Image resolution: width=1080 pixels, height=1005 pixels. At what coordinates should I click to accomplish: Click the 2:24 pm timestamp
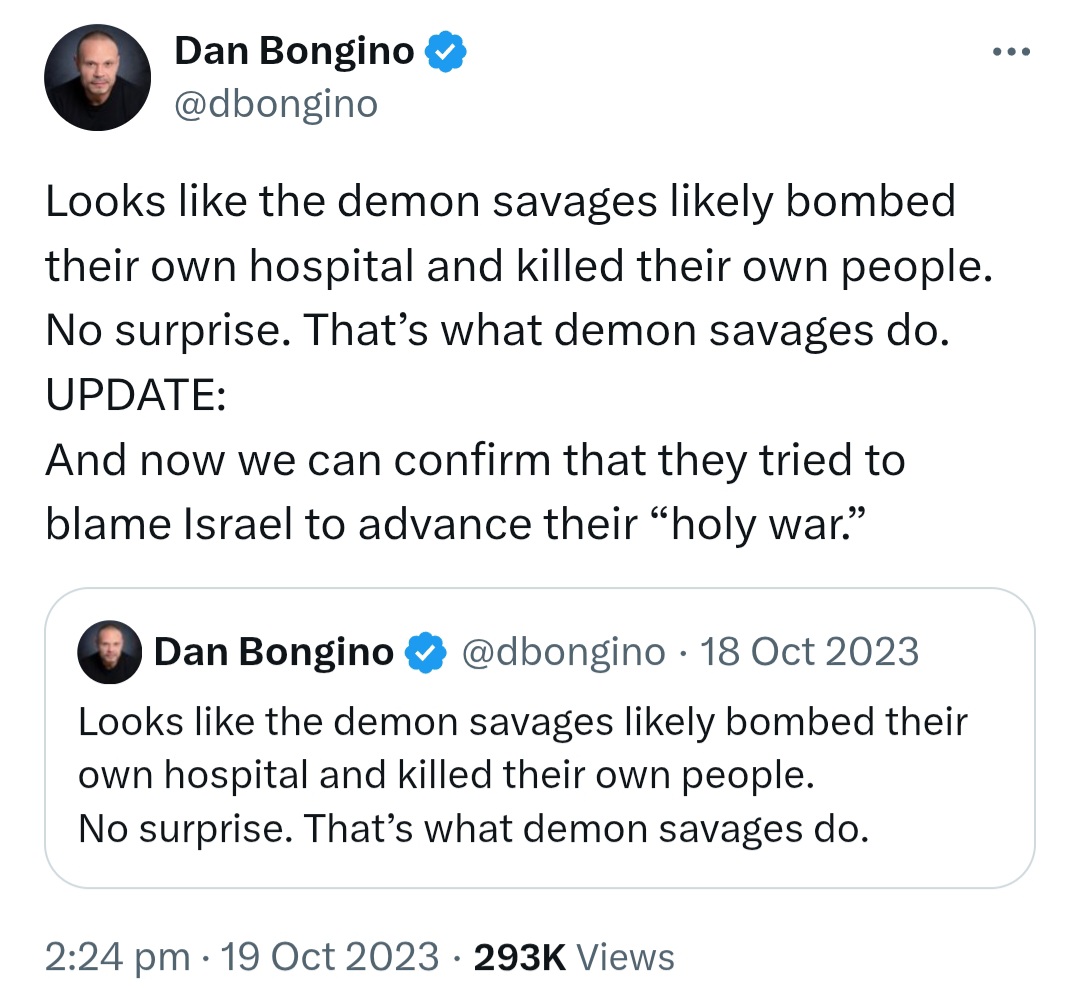[x=118, y=957]
